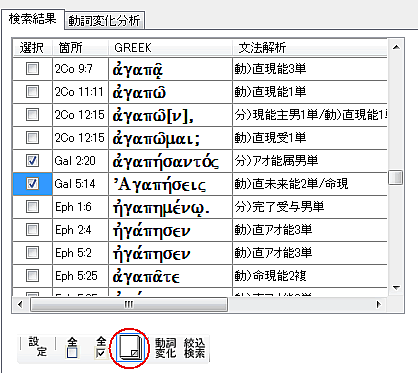Click the vertical scrollbar down arrow

point(396,288)
